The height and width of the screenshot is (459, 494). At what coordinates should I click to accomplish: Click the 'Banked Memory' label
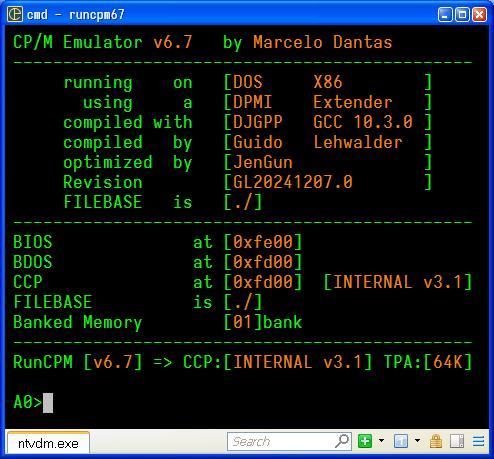coord(78,322)
